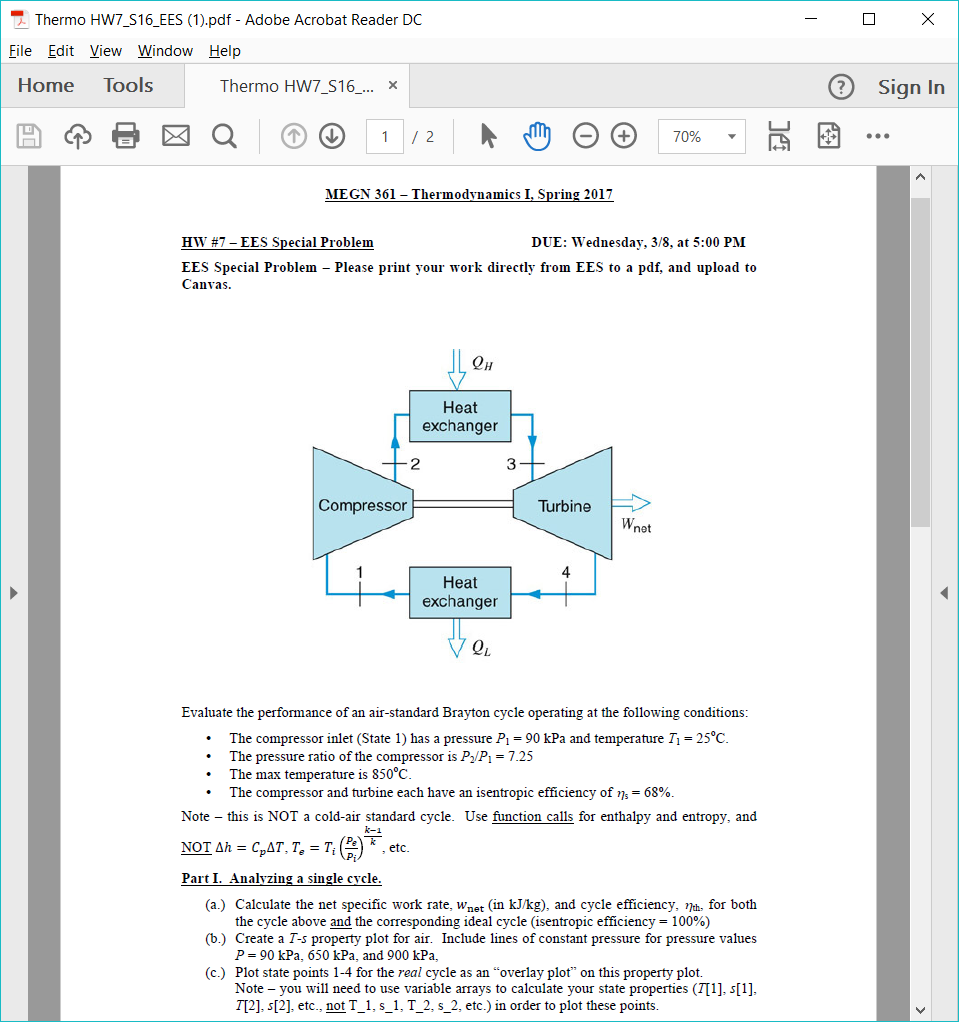Image resolution: width=959 pixels, height=1022 pixels.
Task: Zoom in on the document
Action: click(623, 135)
